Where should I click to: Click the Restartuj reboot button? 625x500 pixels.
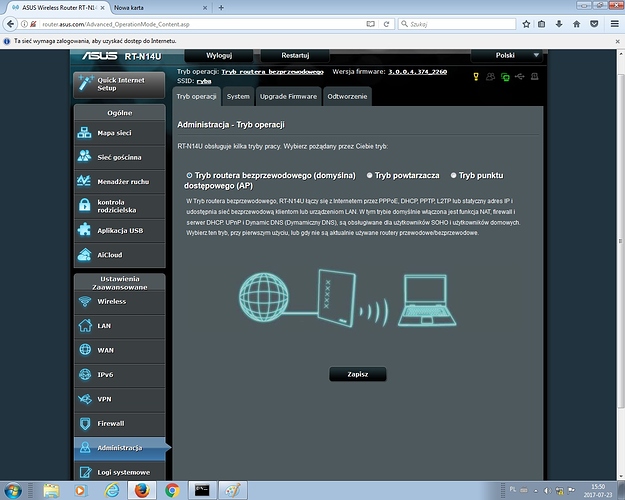tap(295, 55)
